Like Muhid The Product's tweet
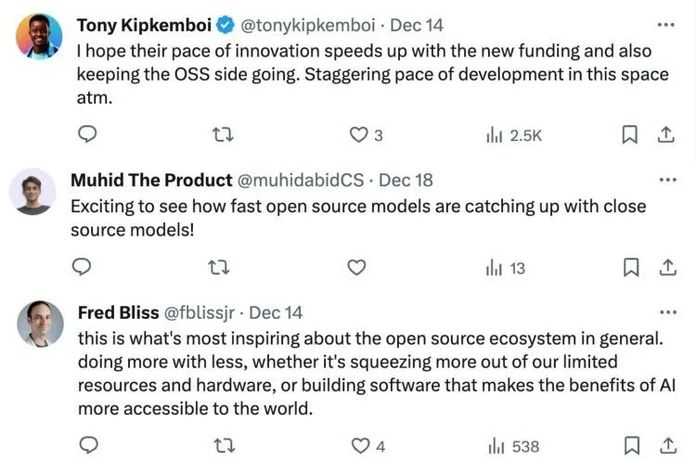Image resolution: width=696 pixels, height=470 pixels. [357, 267]
